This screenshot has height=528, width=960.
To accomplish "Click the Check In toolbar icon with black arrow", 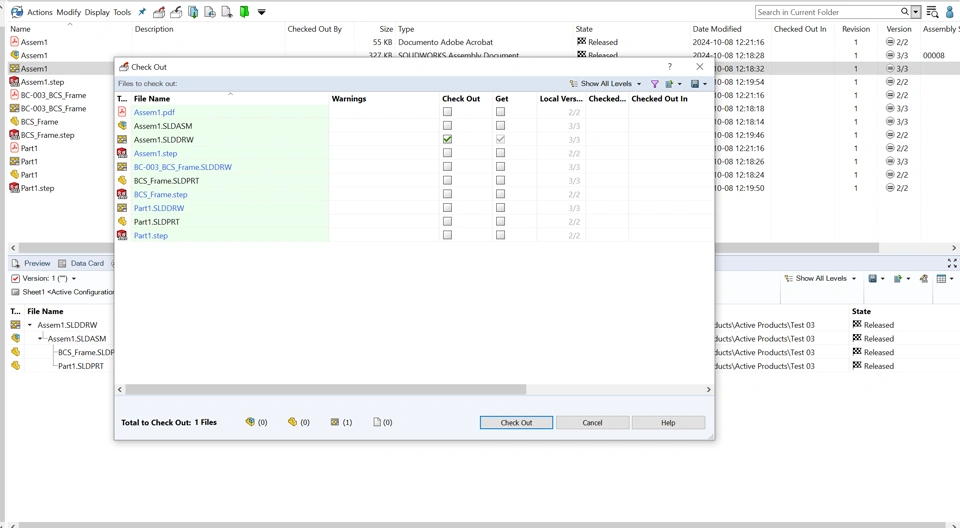I will [176, 12].
